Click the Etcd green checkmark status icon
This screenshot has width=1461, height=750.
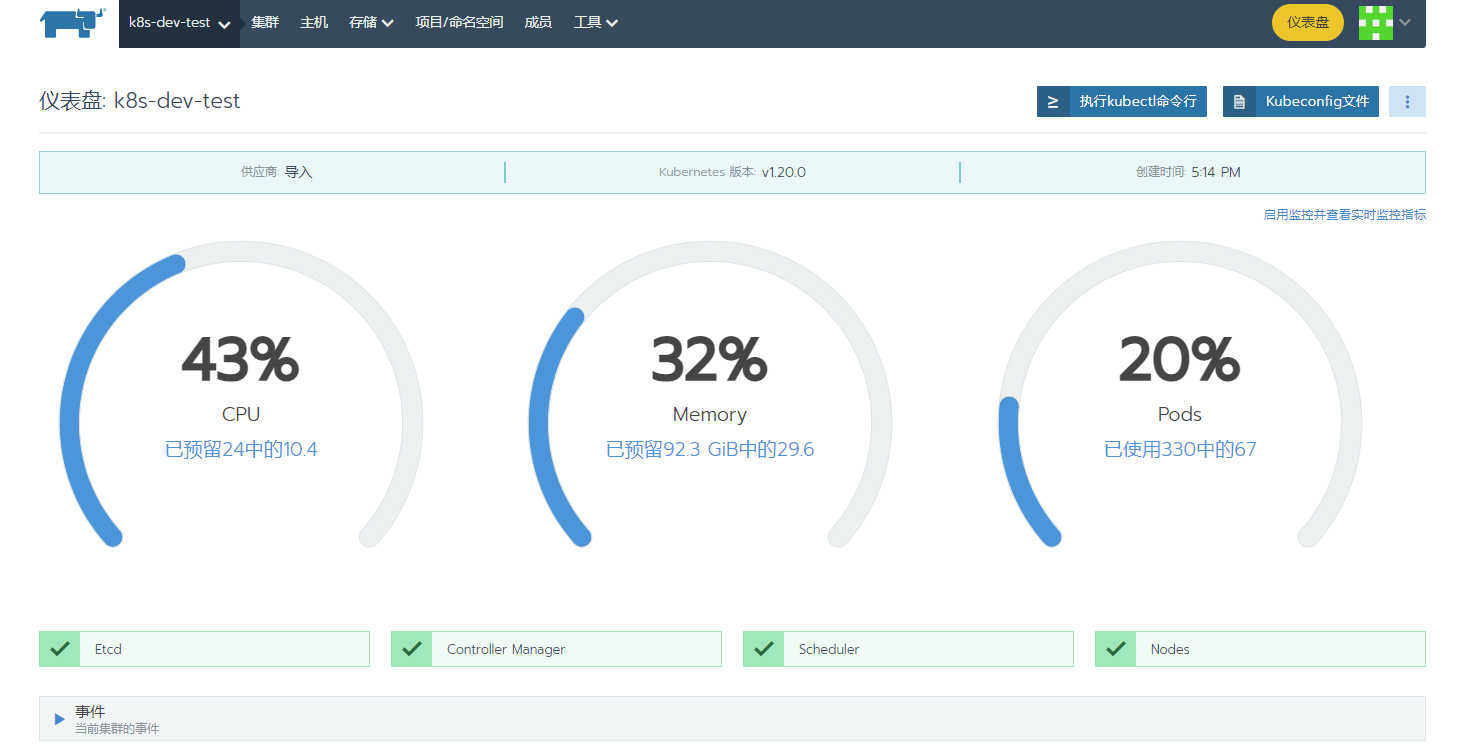[60, 649]
